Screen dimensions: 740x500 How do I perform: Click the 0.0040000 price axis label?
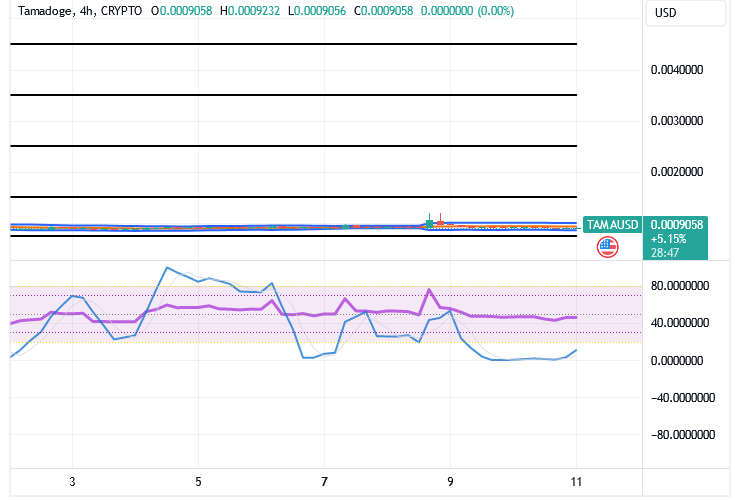(x=677, y=70)
